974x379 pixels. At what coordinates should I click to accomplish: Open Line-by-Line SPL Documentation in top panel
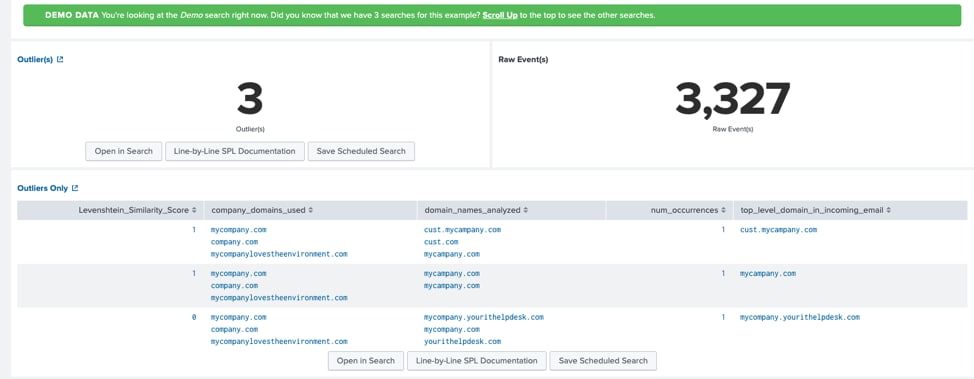tap(235, 151)
